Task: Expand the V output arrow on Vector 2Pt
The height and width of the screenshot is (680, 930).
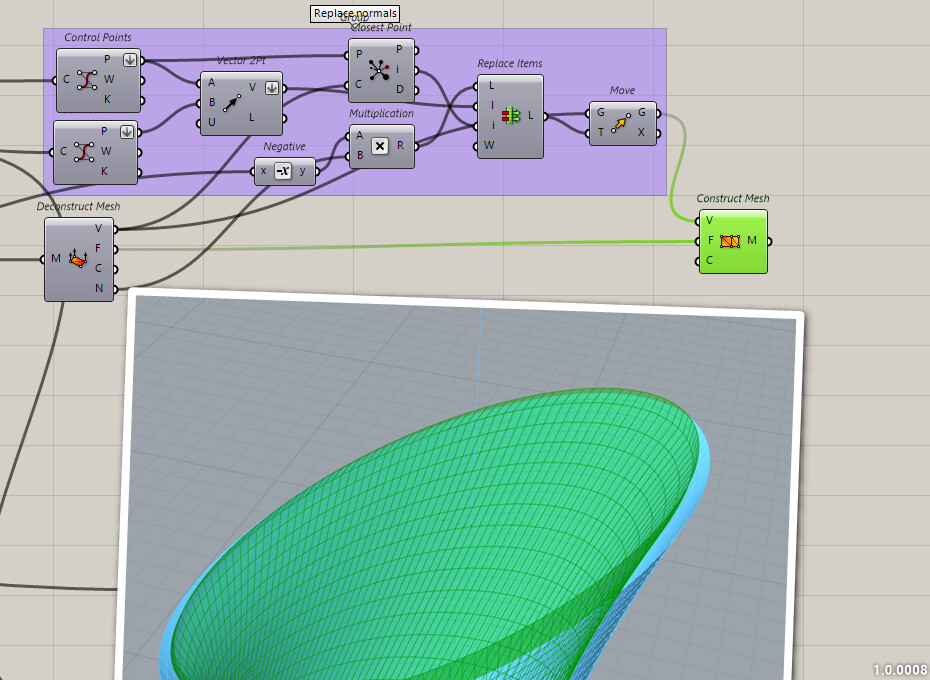Action: point(271,88)
